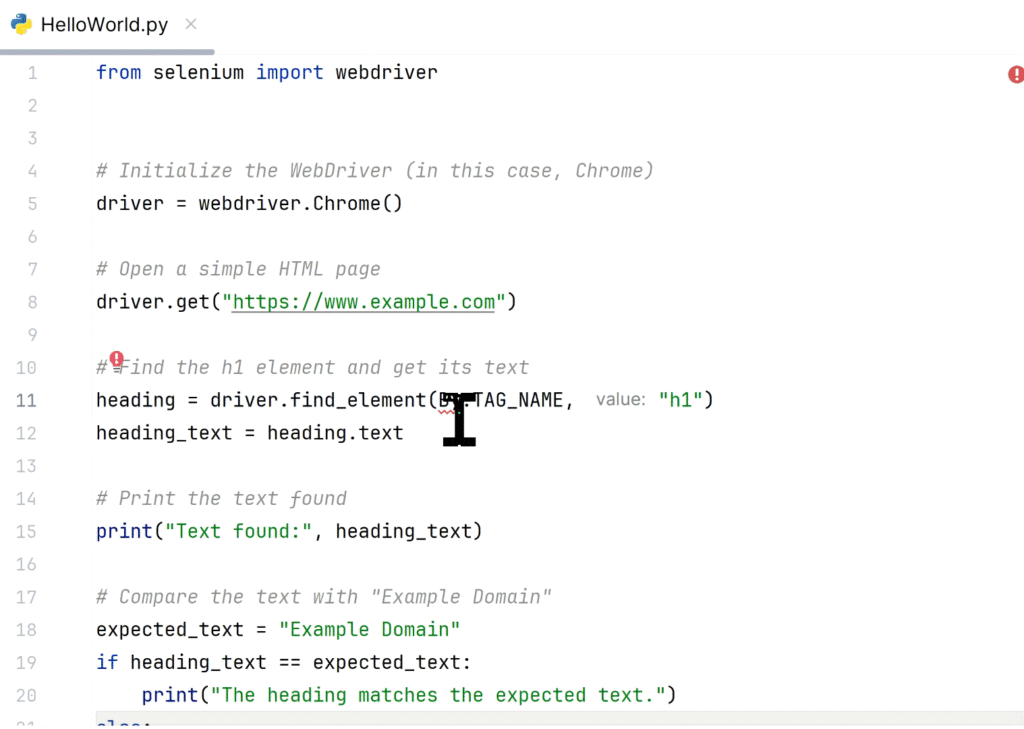This screenshot has height=729, width=1024.
Task: Click the 'from' keyword on line 1
Action: 118,73
